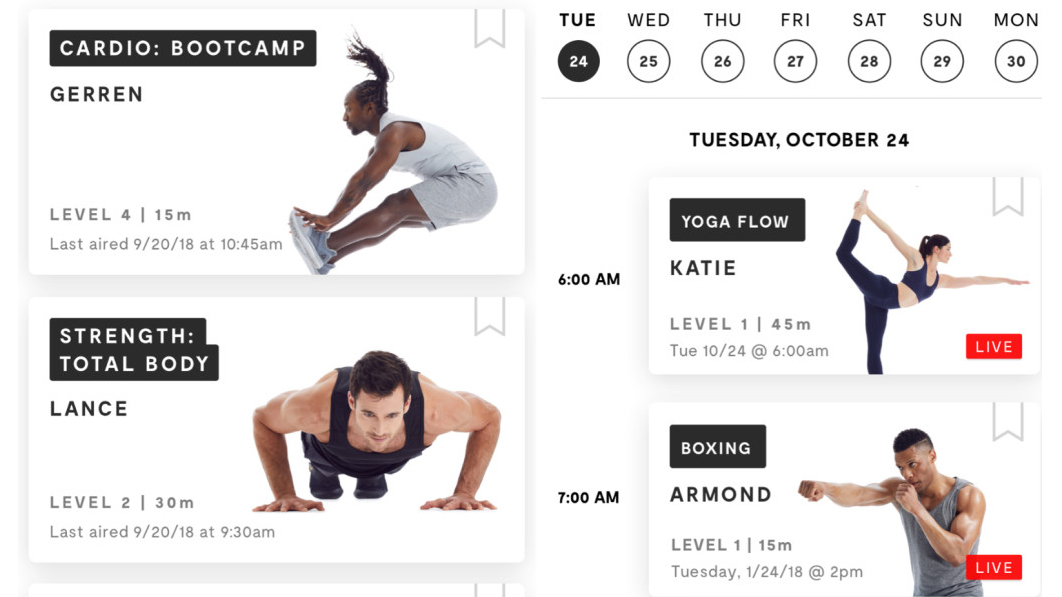
Task: Bookmark Katie's Yoga Flow class
Action: 1007,197
